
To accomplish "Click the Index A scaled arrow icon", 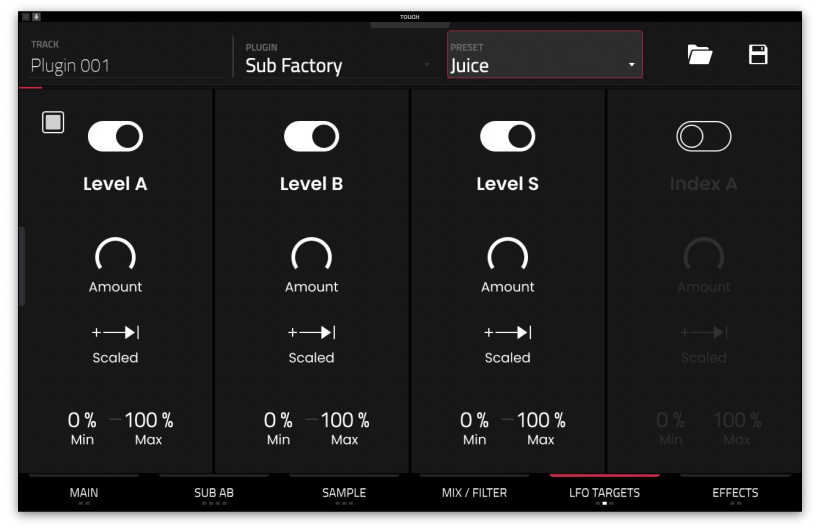I will click(x=703, y=333).
